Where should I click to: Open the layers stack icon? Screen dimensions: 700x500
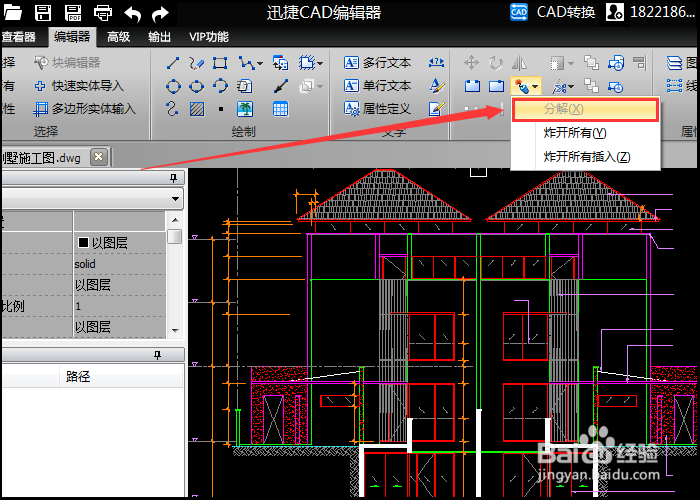[x=675, y=63]
